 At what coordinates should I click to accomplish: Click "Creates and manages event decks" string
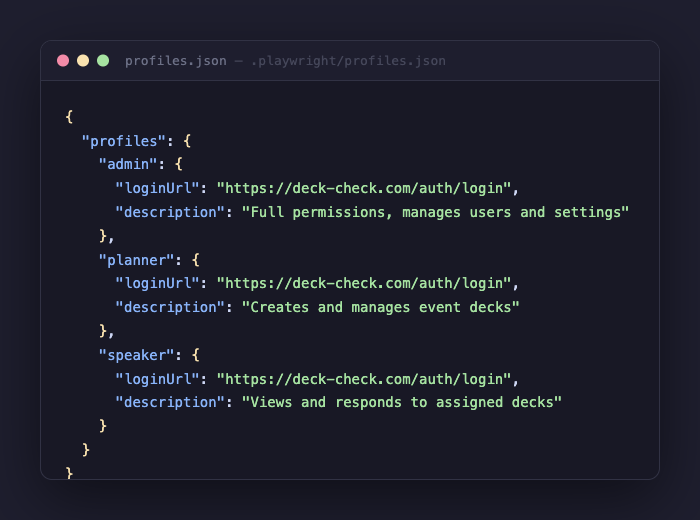[x=380, y=308]
